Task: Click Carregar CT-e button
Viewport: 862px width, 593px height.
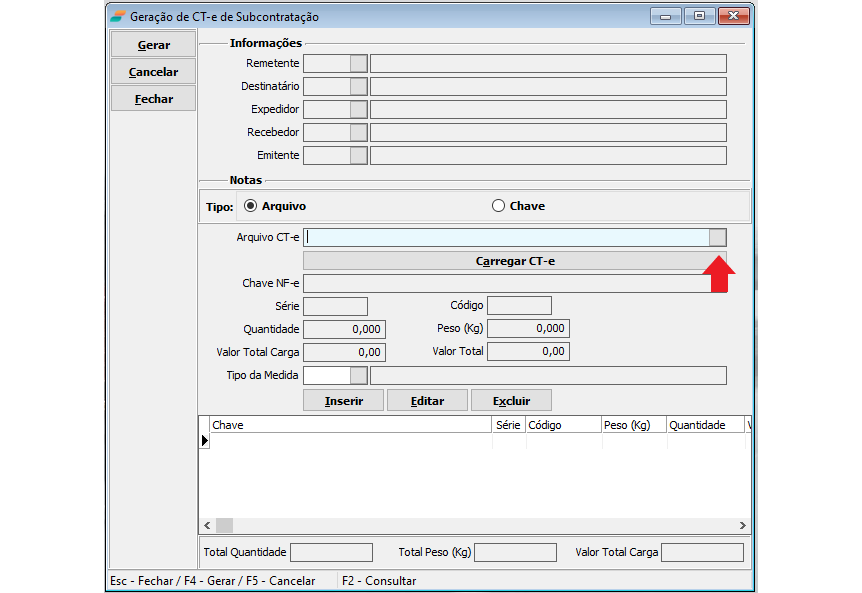Action: pos(514,261)
